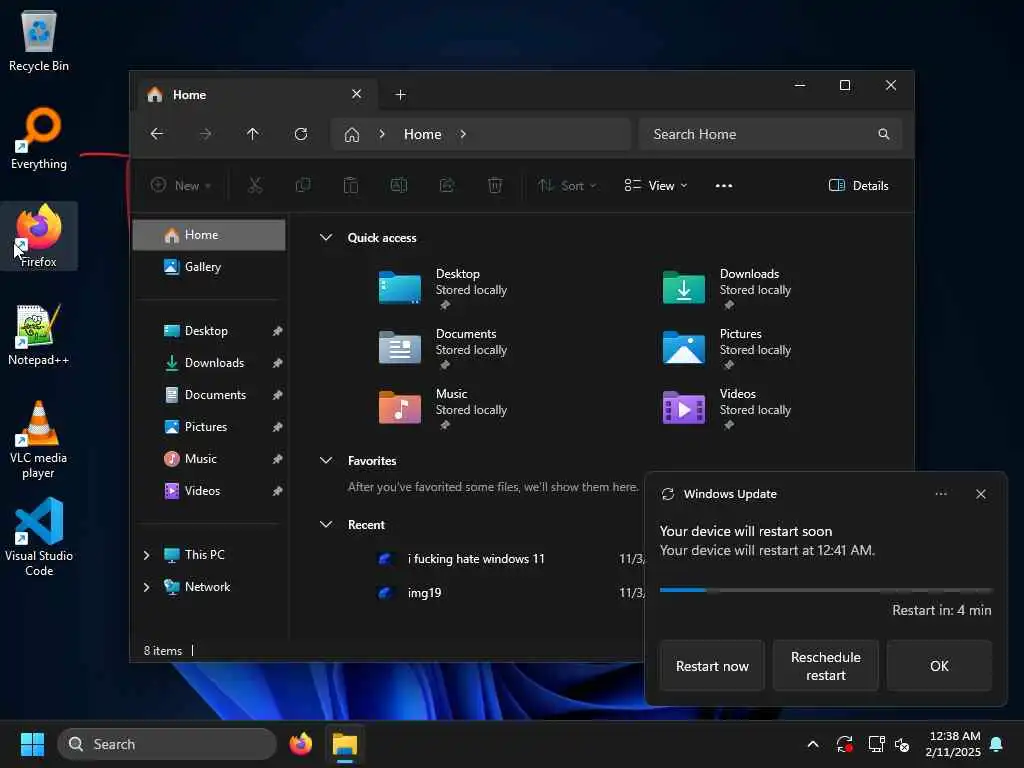The width and height of the screenshot is (1024, 768).
Task: Click the Share icon in toolbar
Action: pos(447,185)
